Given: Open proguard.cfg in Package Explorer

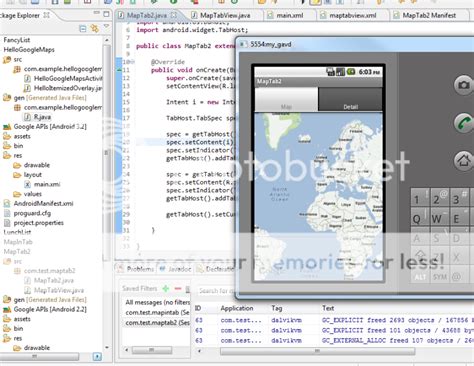Looking at the screenshot, I should pyautogui.click(x=28, y=213).
